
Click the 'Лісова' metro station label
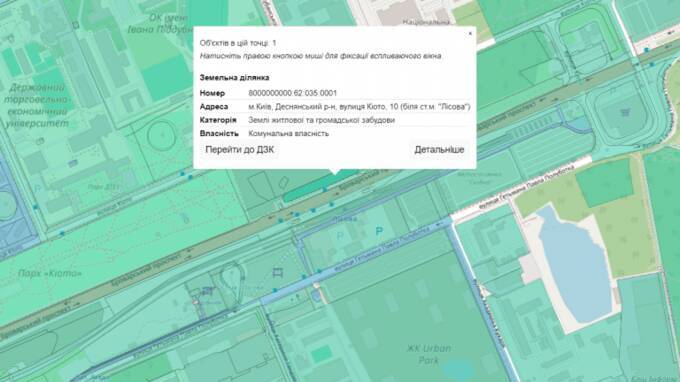point(346,219)
